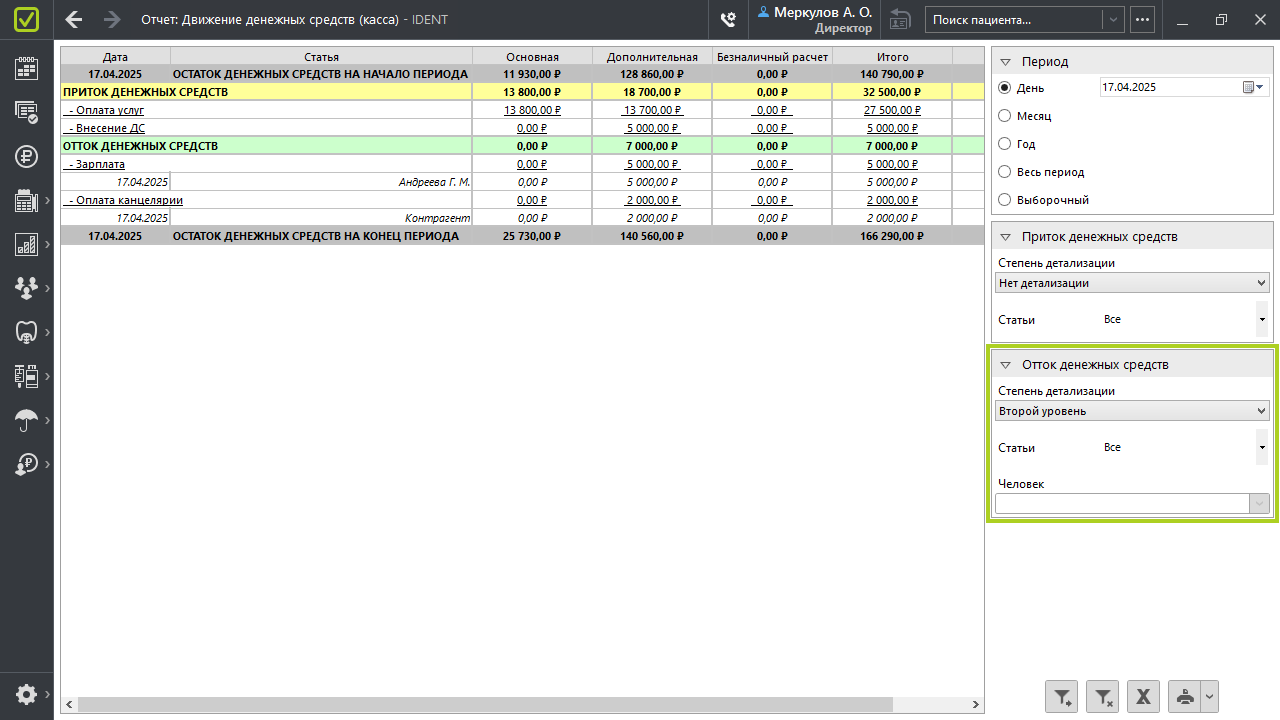Click the Итого column header
This screenshot has height=720, width=1280.
(x=892, y=57)
